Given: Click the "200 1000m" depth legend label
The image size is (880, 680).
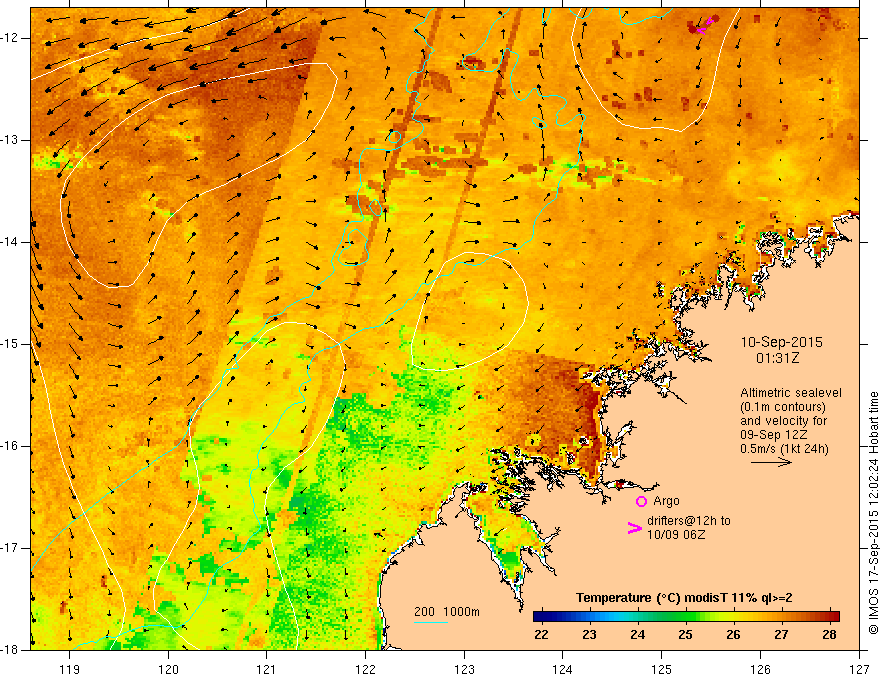Looking at the screenshot, I should (x=447, y=612).
